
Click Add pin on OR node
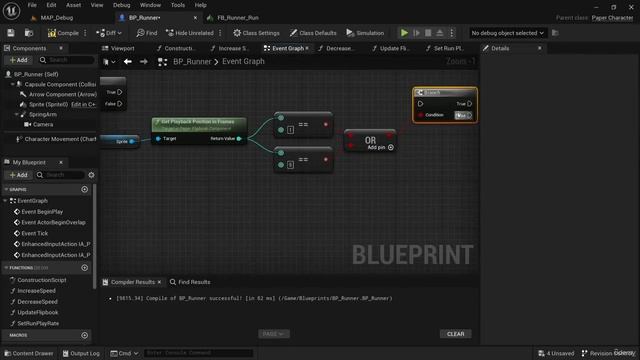pyautogui.click(x=380, y=147)
